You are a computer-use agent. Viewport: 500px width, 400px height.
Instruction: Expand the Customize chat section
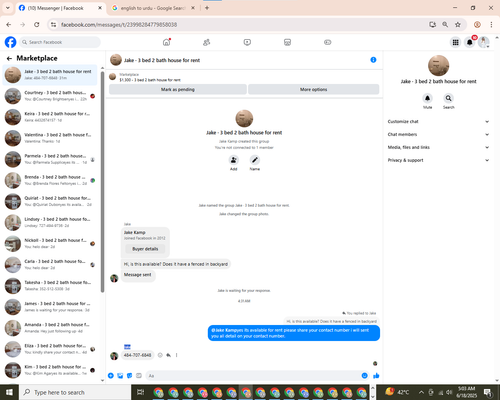438,122
